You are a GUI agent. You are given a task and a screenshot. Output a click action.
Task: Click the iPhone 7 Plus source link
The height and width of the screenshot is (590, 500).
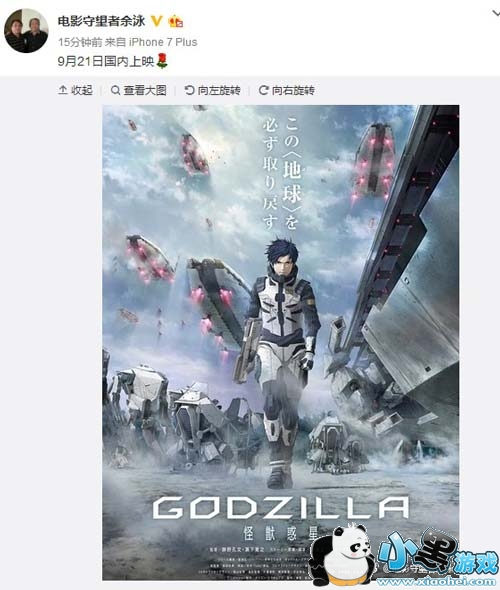click(163, 42)
